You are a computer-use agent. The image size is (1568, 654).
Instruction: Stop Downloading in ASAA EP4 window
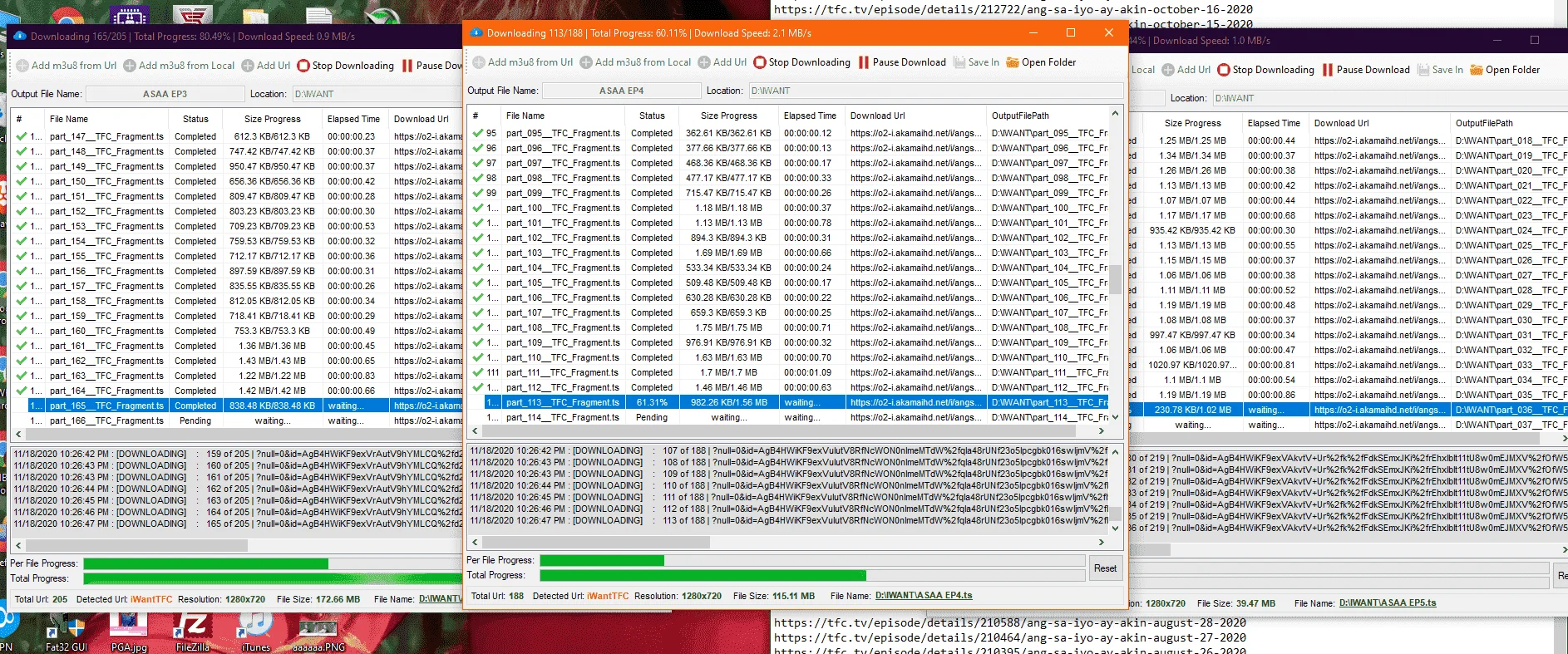pos(801,62)
